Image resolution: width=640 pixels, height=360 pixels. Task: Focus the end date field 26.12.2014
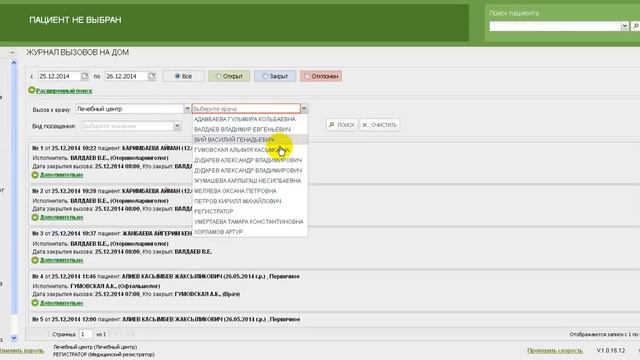pyautogui.click(x=127, y=76)
